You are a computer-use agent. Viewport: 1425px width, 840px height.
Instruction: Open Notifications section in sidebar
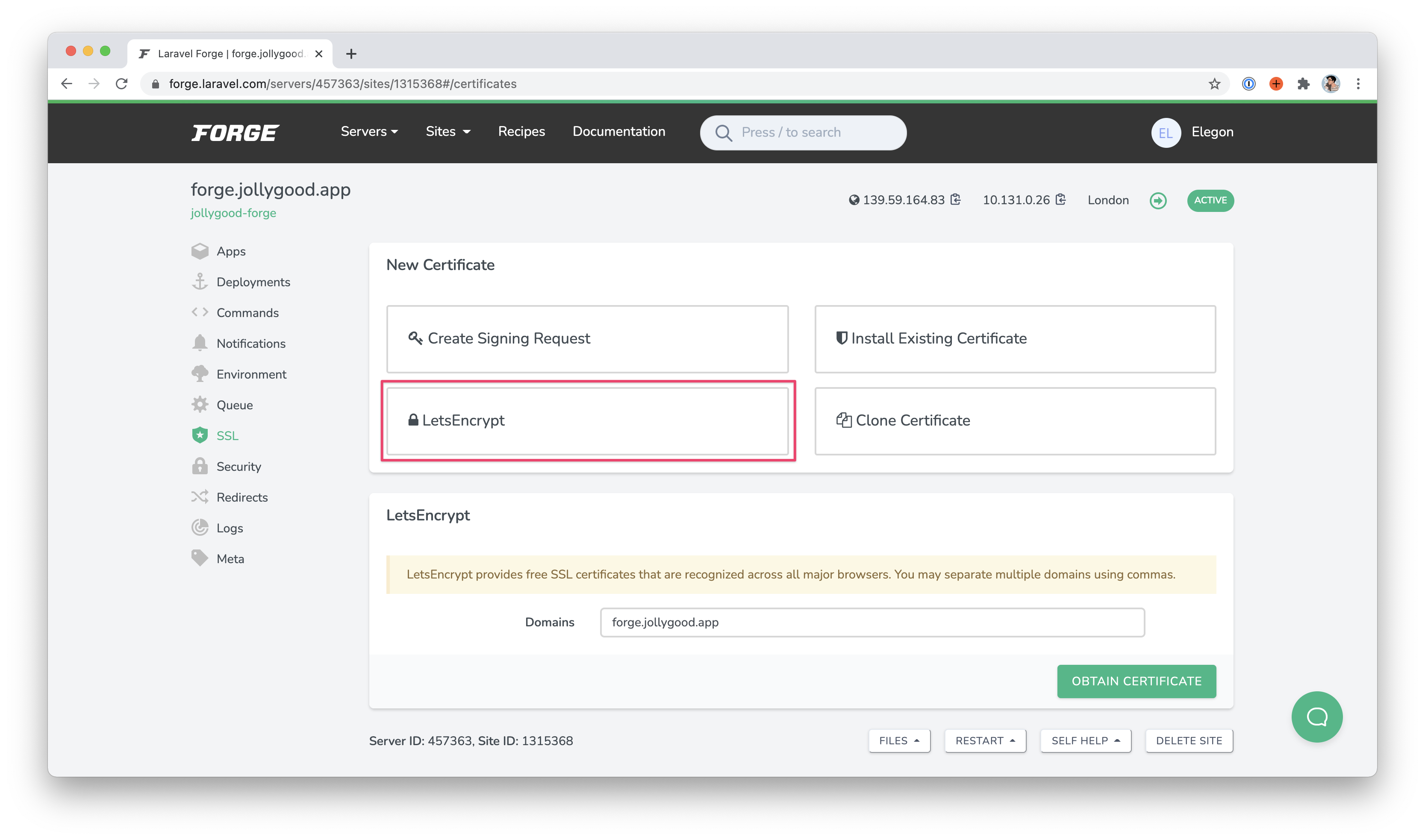251,343
